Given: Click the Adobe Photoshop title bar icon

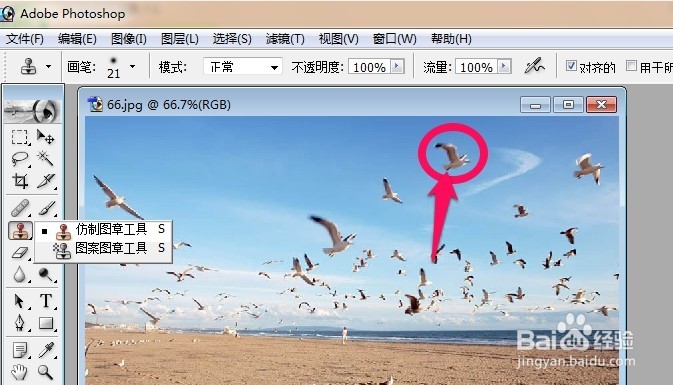Looking at the screenshot, I should coord(8,14).
